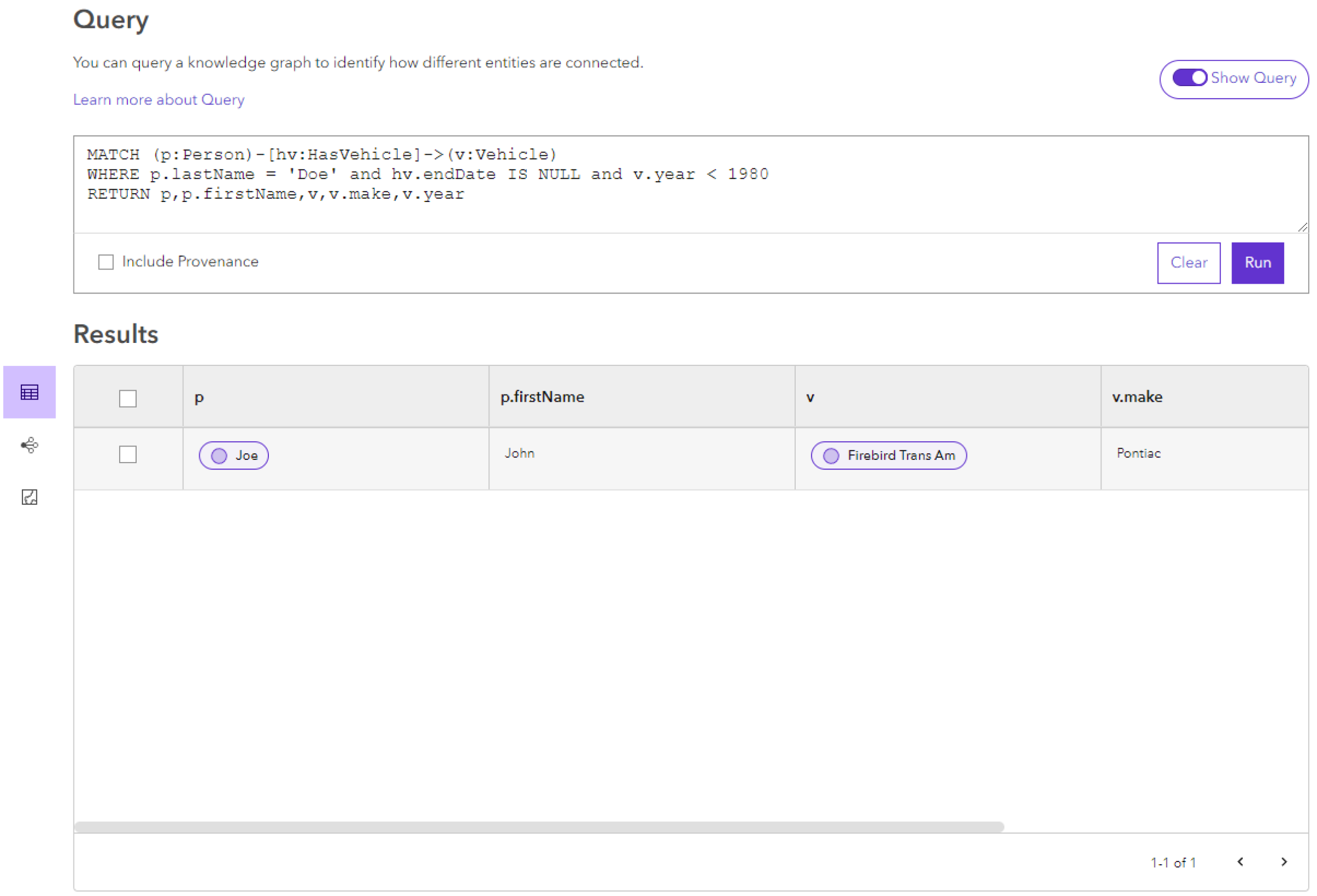Image resolution: width=1317 pixels, height=896 pixels.
Task: Click the Joe person node icon
Action: click(x=220, y=455)
